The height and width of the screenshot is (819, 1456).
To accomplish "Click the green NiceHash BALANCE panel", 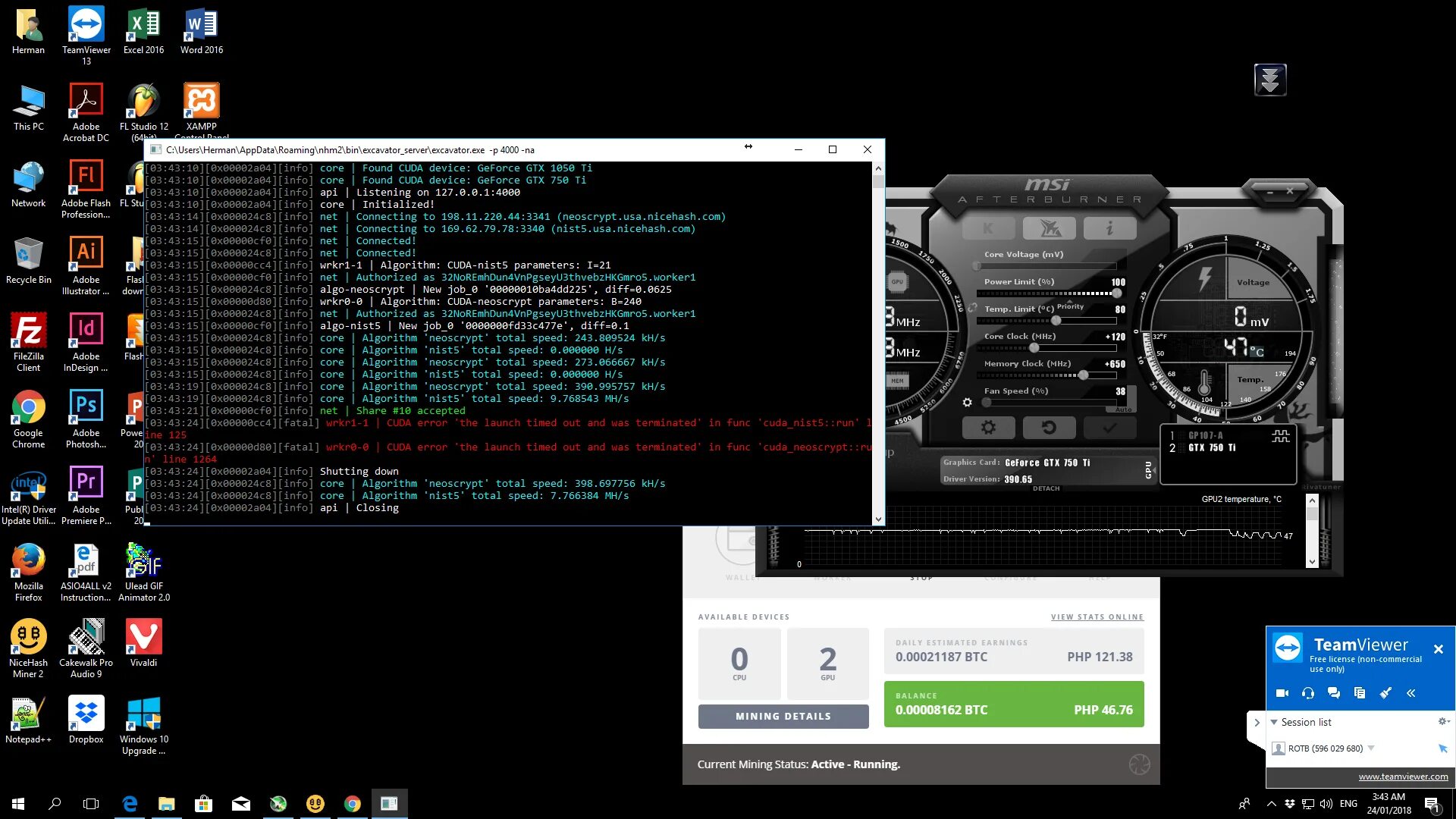I will (x=1014, y=704).
